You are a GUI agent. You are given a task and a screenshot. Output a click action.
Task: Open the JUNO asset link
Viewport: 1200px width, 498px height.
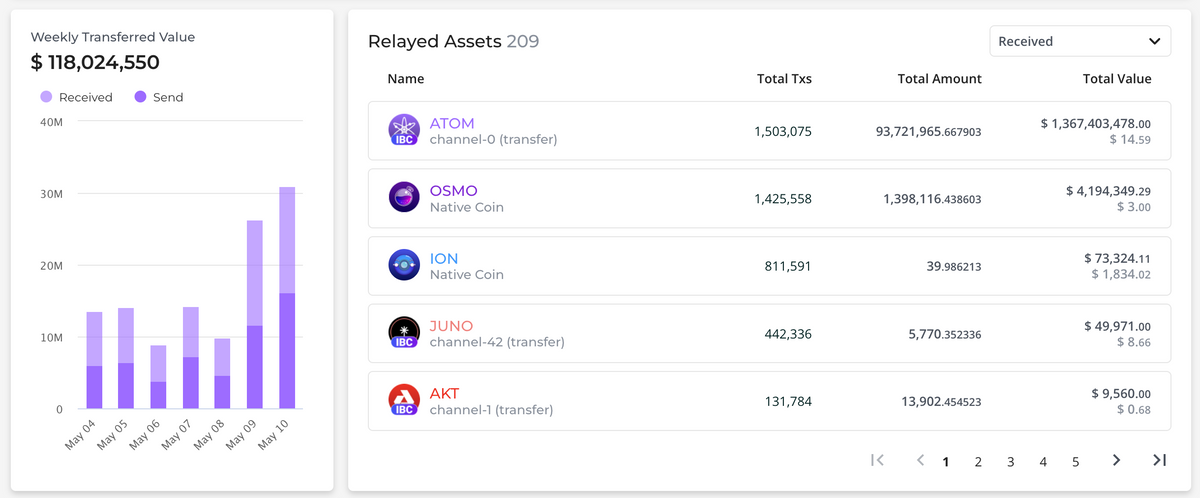tap(451, 326)
